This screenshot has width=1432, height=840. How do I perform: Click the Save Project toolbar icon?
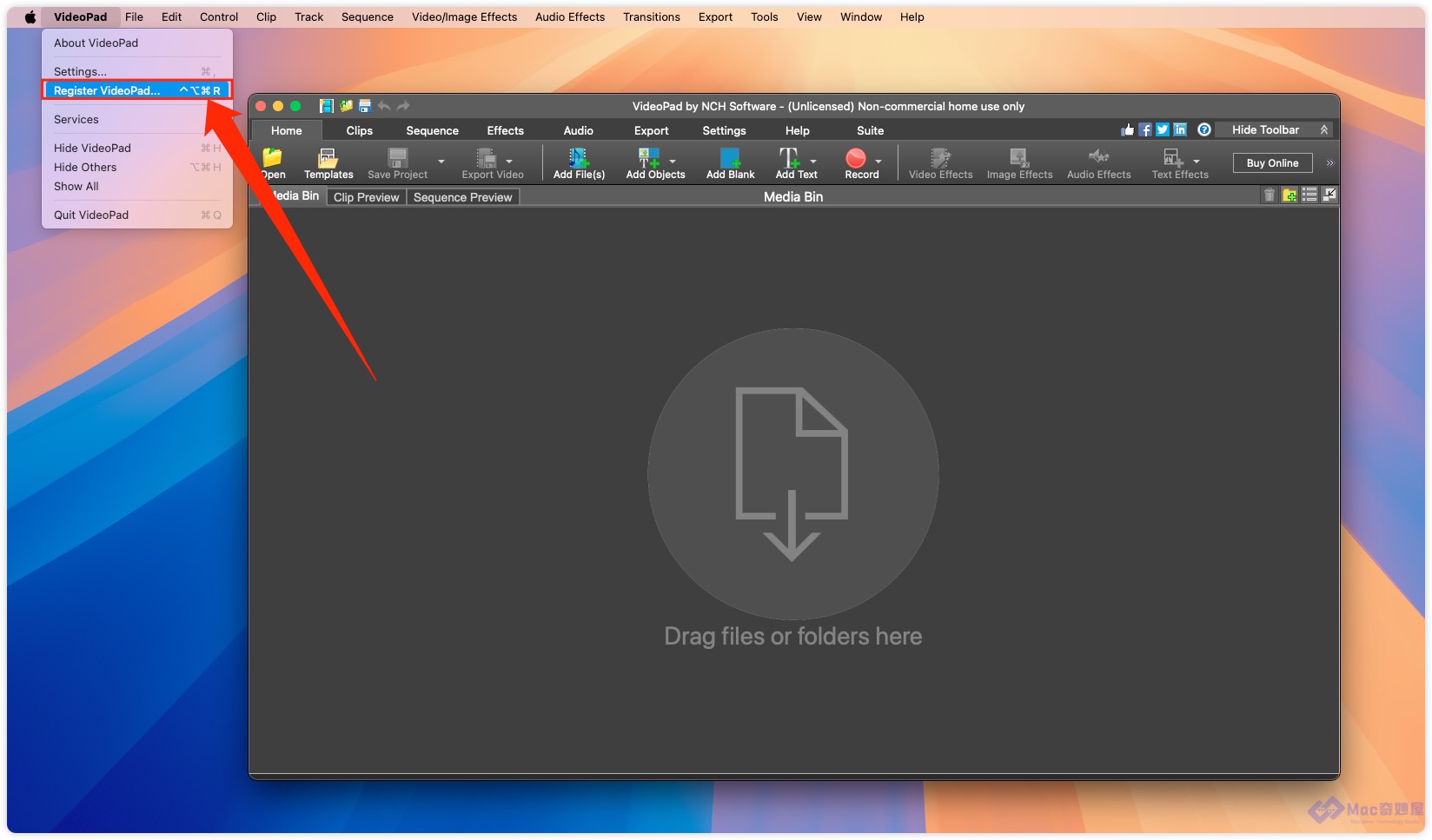pos(398,158)
